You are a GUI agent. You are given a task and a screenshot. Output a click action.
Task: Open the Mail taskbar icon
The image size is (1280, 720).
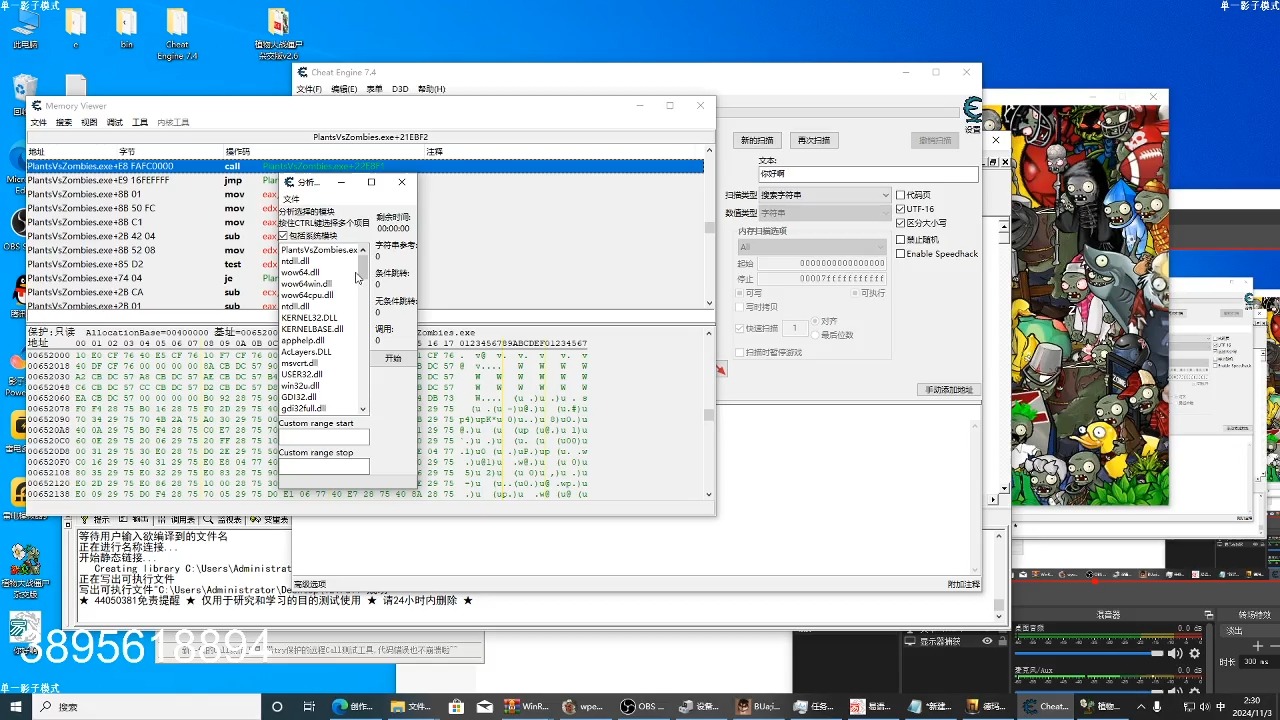click(485, 706)
